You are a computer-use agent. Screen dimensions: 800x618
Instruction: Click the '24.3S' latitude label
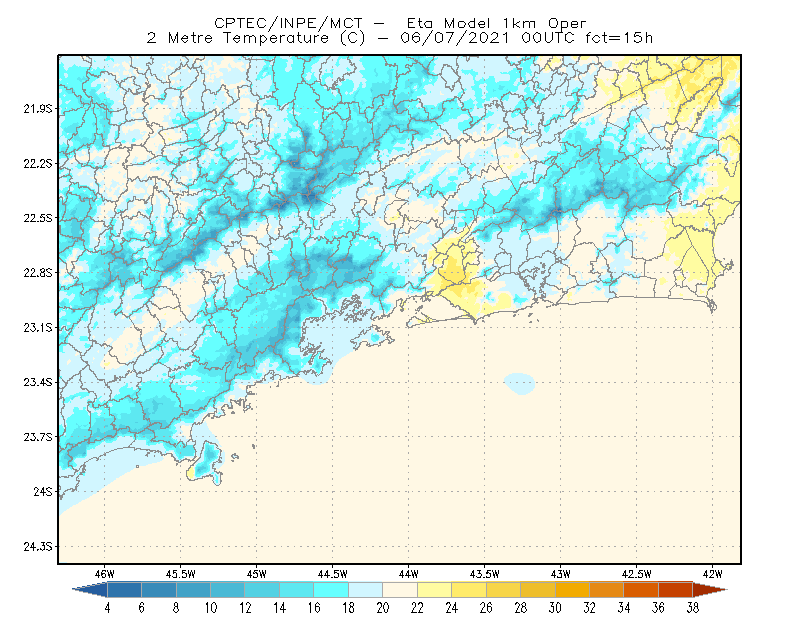coord(38,547)
